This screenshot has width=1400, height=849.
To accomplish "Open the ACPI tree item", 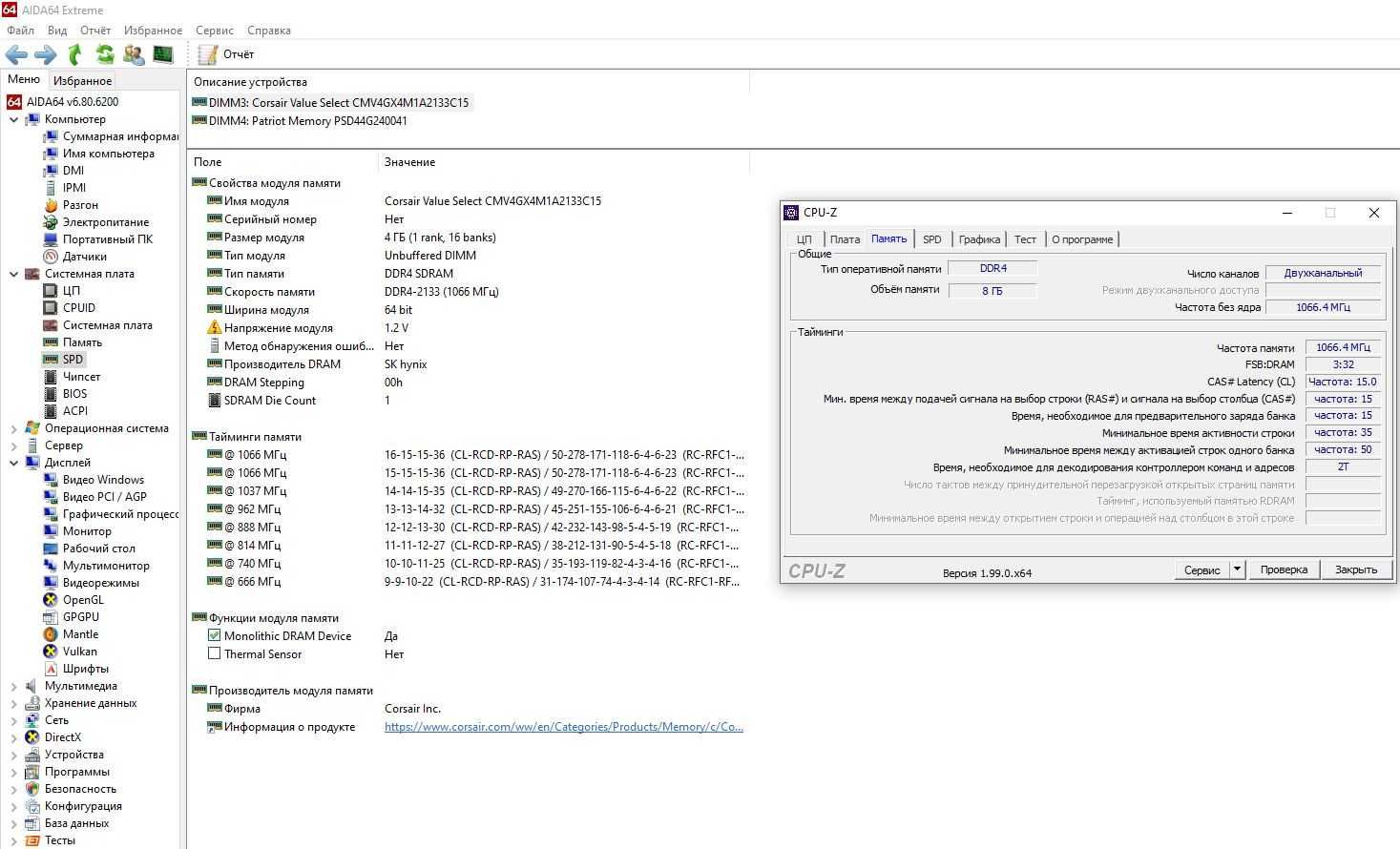I will [x=75, y=411].
